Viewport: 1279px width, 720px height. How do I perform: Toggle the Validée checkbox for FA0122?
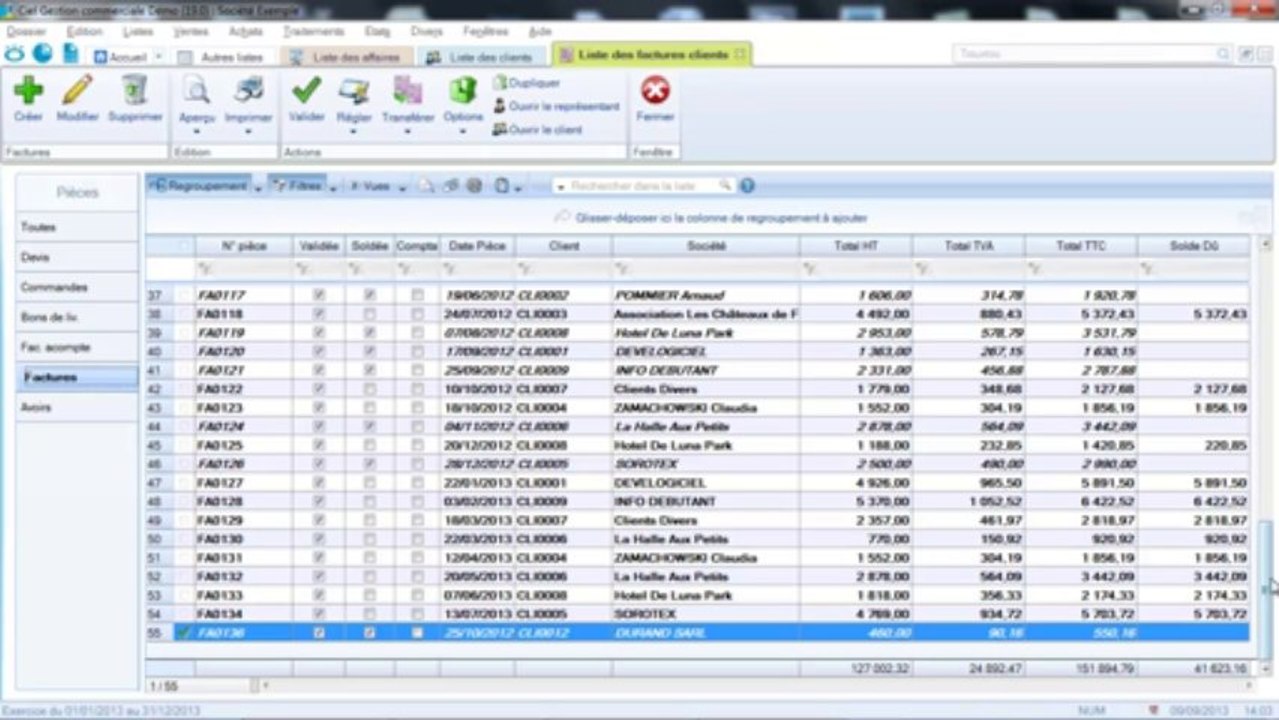(319, 389)
